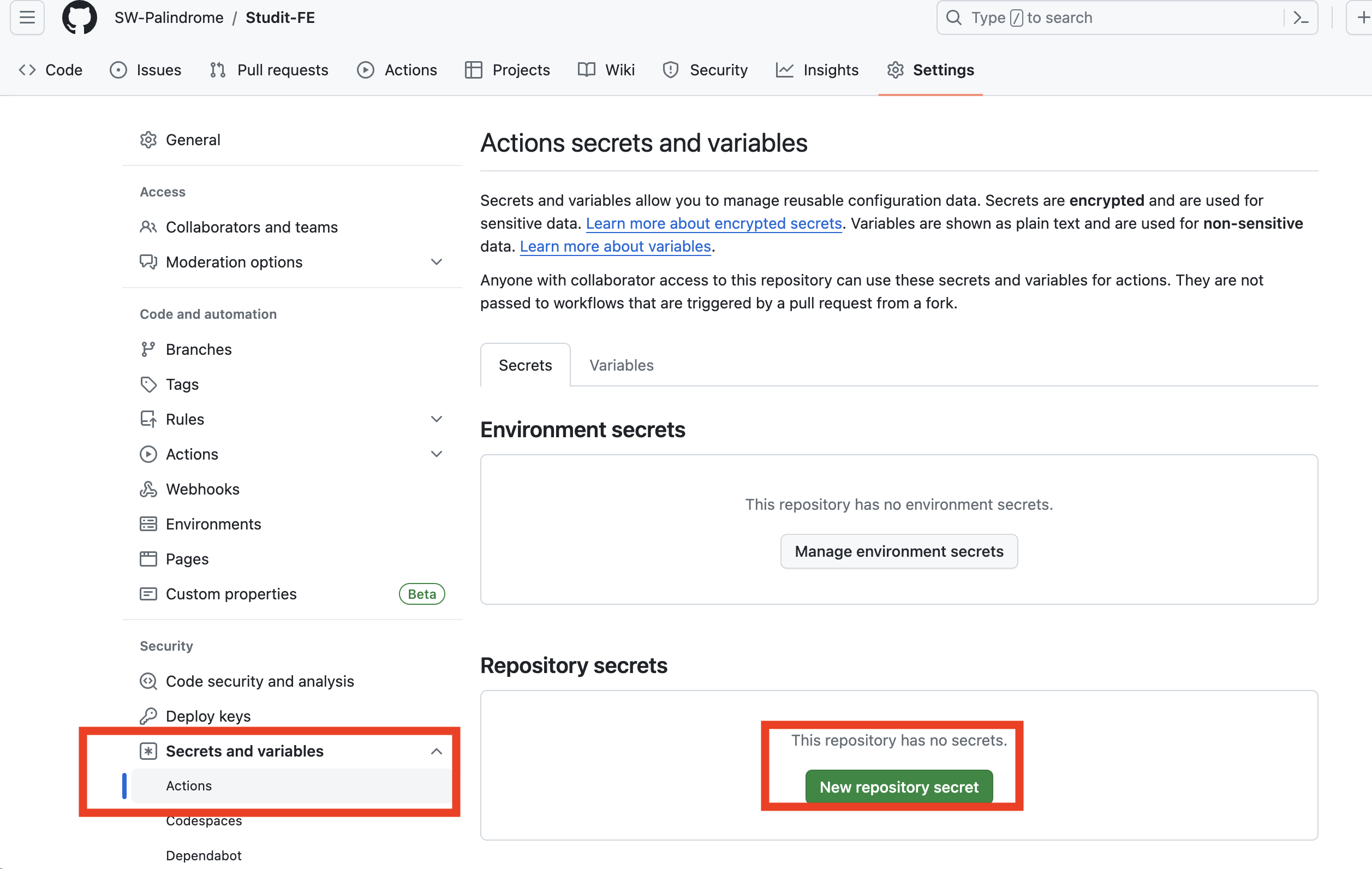Click the Branches git-branch icon
The width and height of the screenshot is (1372, 869).
pyautogui.click(x=148, y=349)
